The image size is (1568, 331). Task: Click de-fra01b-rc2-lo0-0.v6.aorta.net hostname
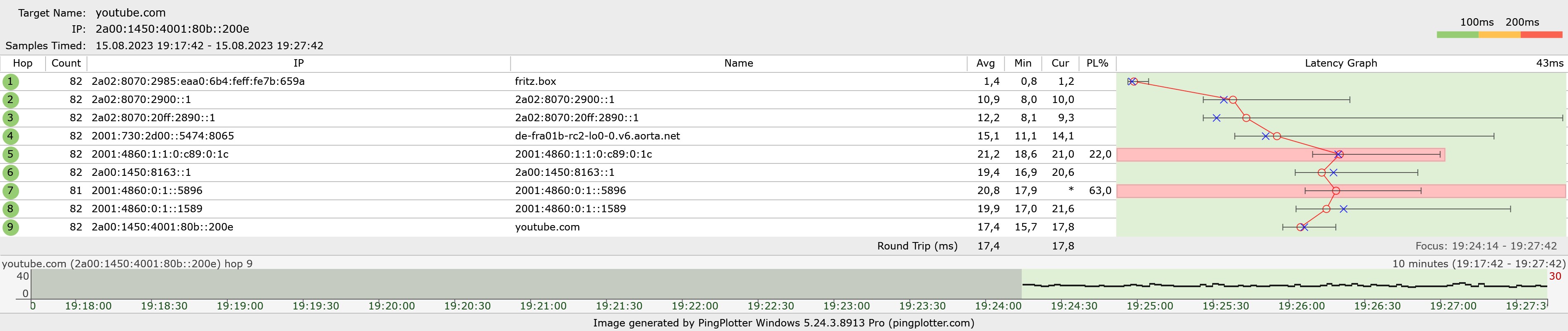click(597, 136)
